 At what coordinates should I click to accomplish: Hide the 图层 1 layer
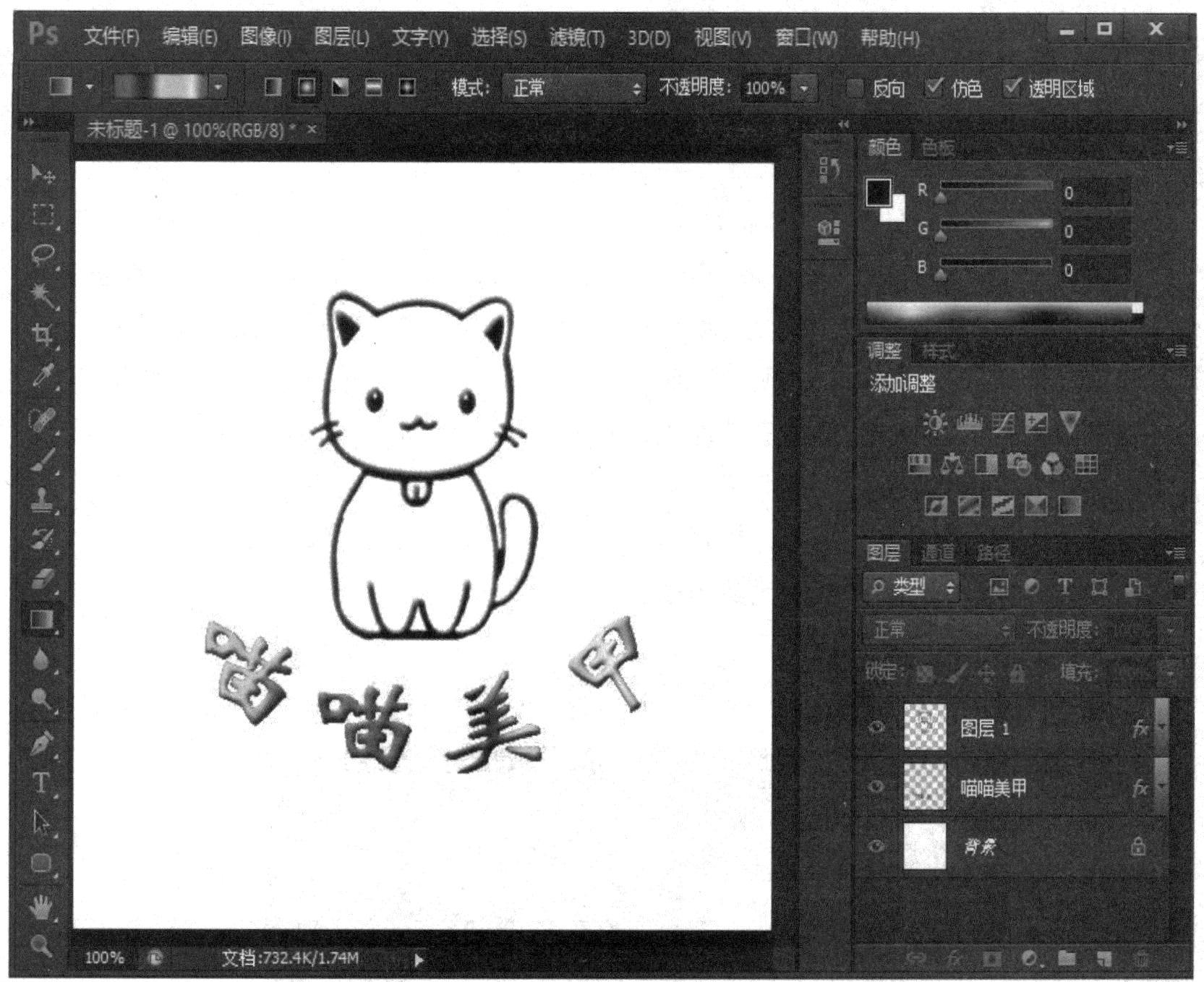pyautogui.click(x=876, y=727)
